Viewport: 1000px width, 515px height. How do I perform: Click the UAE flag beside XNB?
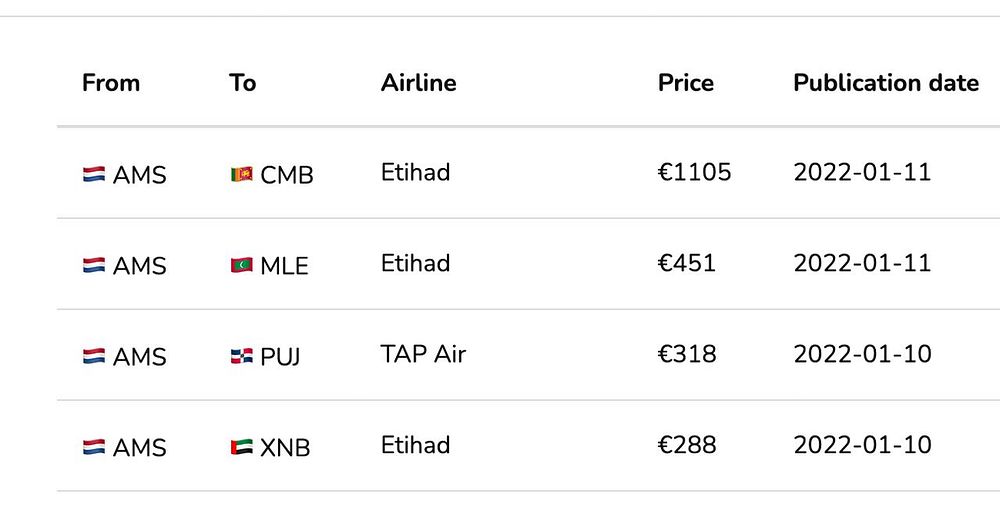coord(241,447)
